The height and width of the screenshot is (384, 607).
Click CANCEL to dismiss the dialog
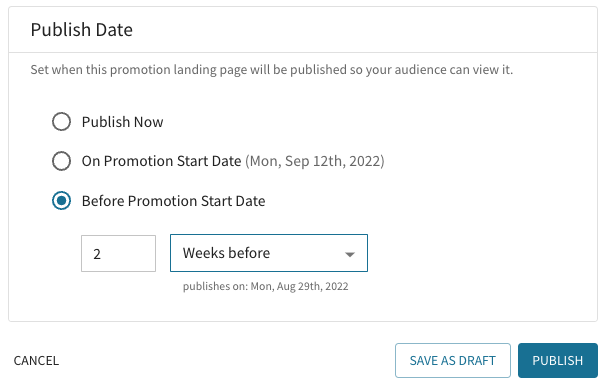tap(36, 360)
